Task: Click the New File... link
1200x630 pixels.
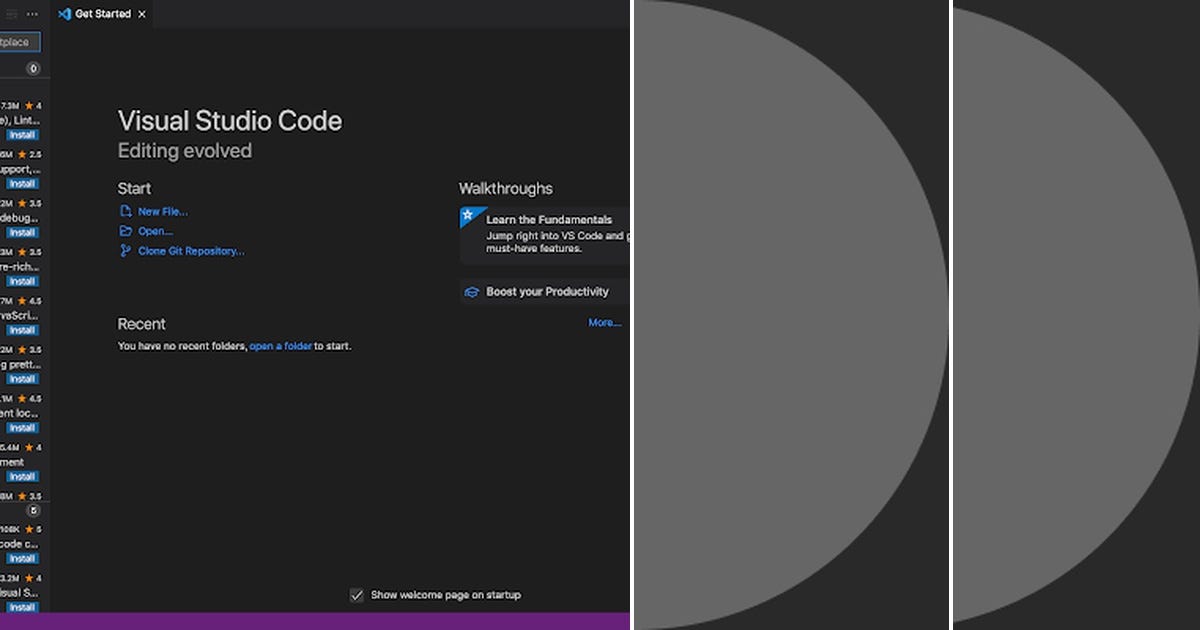Action: coord(161,211)
